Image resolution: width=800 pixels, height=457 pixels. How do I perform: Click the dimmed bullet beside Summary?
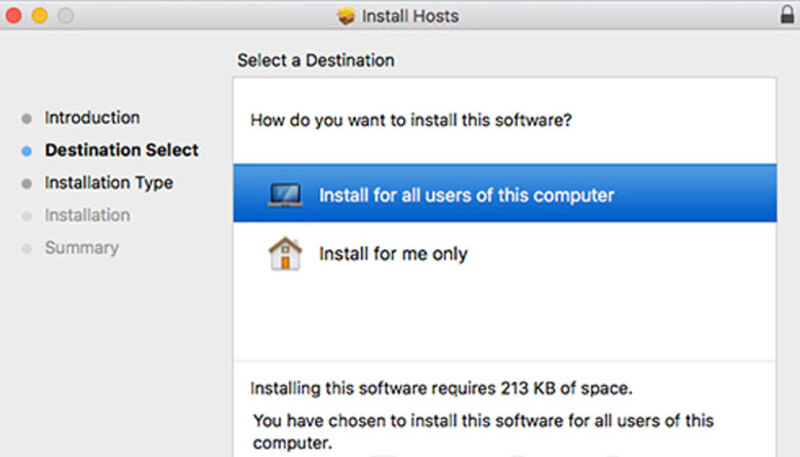coord(26,249)
